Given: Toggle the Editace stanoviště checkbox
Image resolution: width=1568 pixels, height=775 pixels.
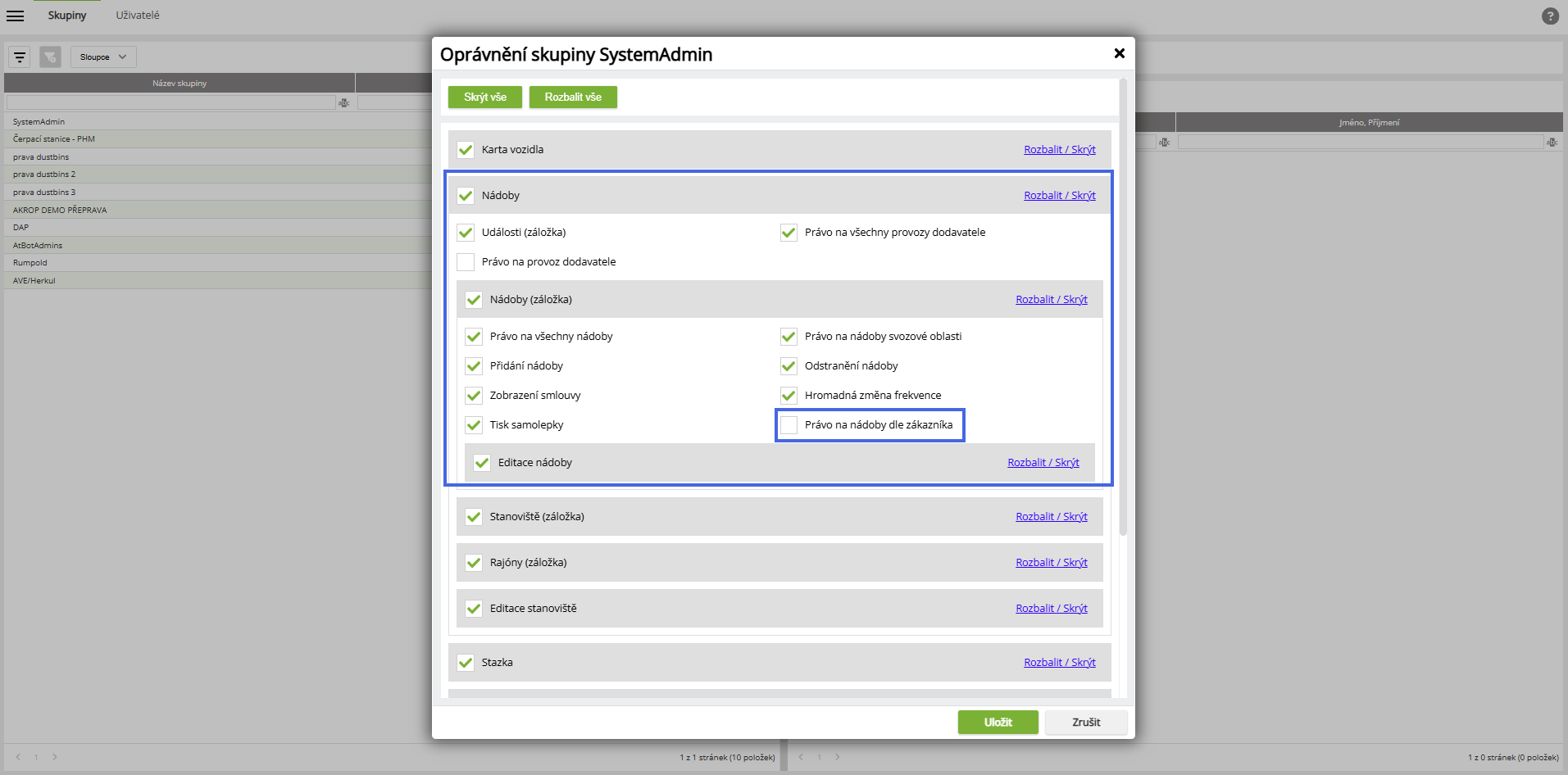Looking at the screenshot, I should [474, 609].
